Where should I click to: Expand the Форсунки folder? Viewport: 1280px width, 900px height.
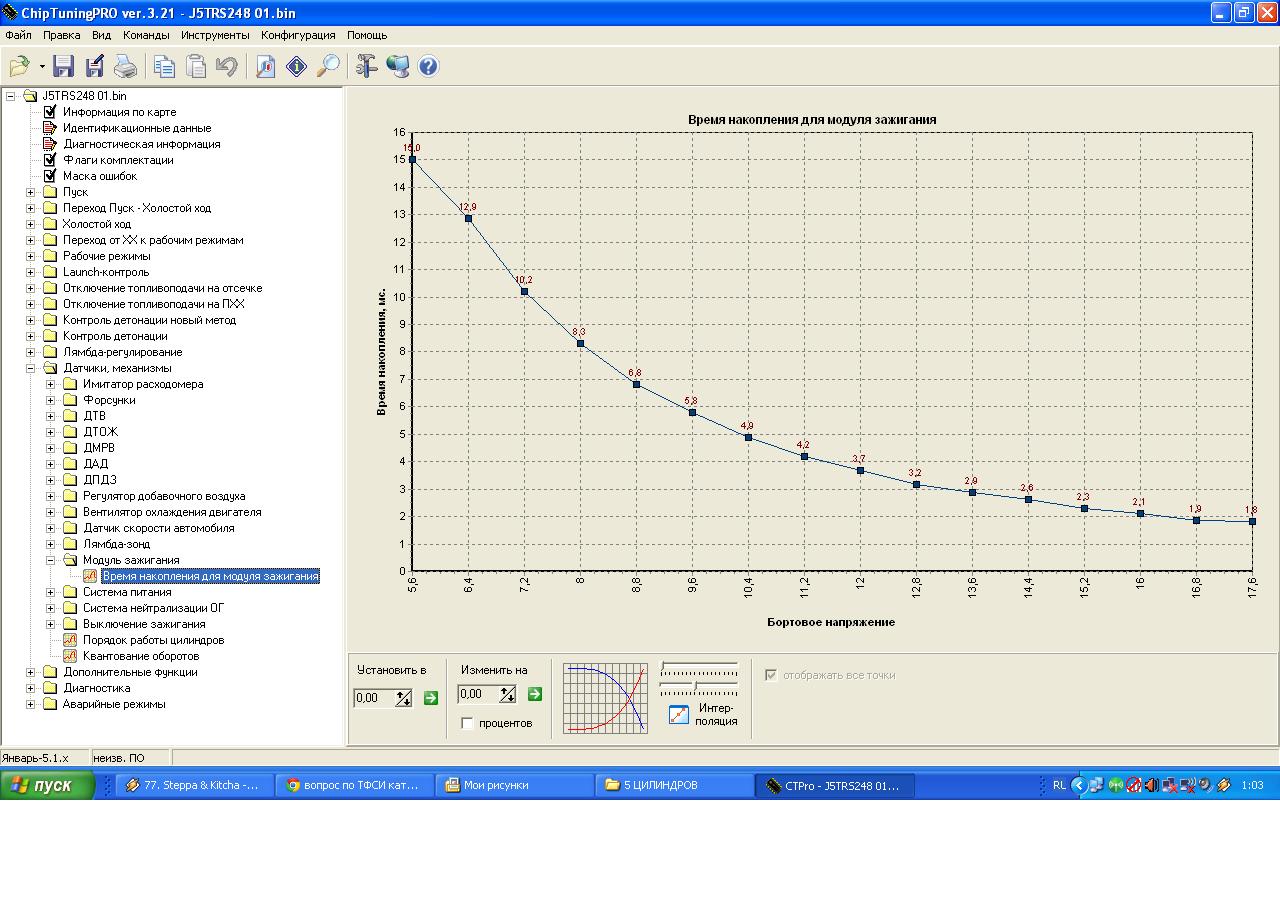[50, 400]
